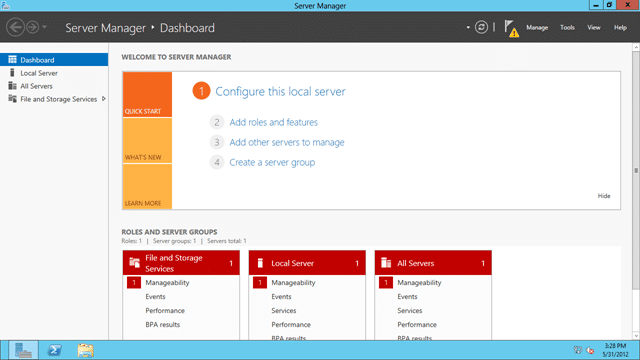Open Events in All Servers tile
This screenshot has height=360, width=640.
[x=407, y=296]
